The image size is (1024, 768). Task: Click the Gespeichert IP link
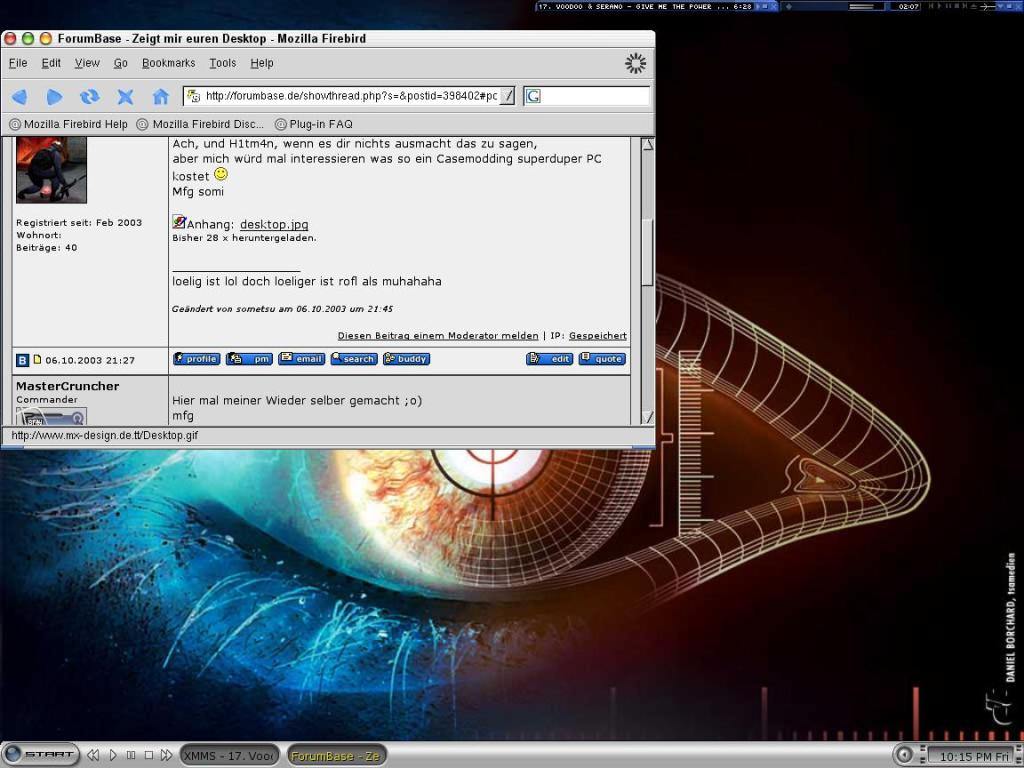(x=598, y=336)
